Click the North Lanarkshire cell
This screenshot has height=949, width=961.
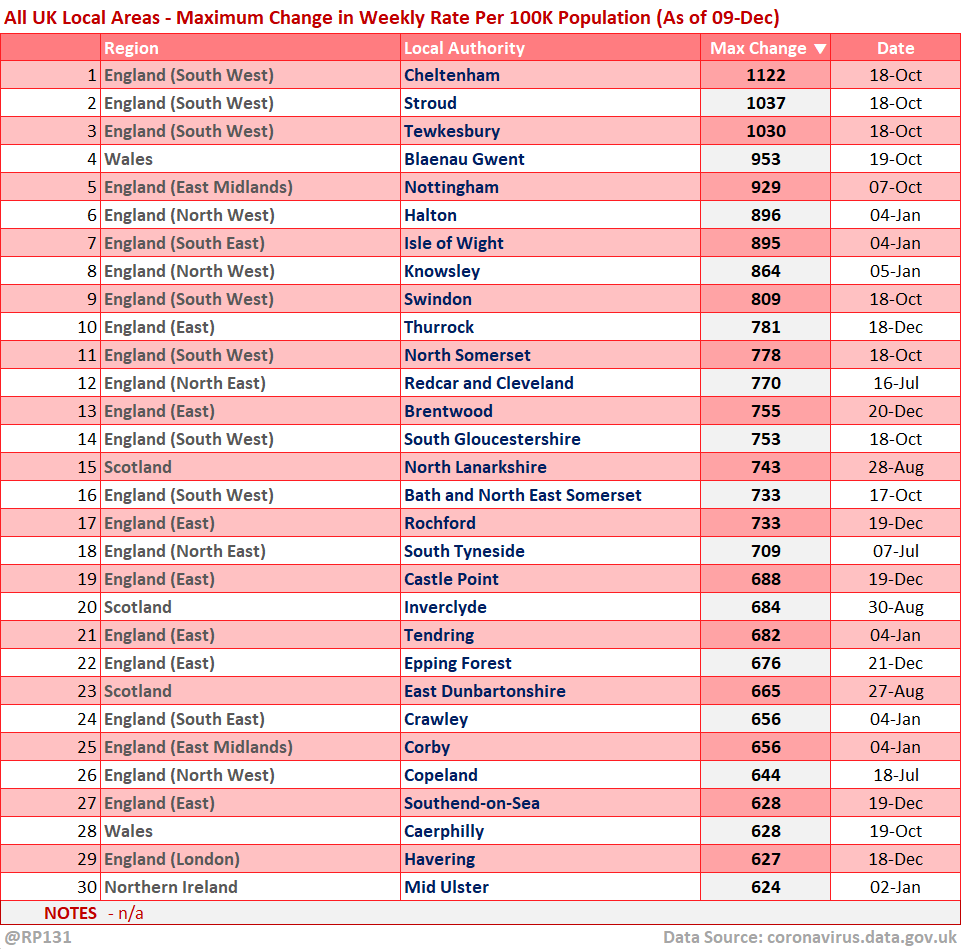pyautogui.click(x=550, y=467)
